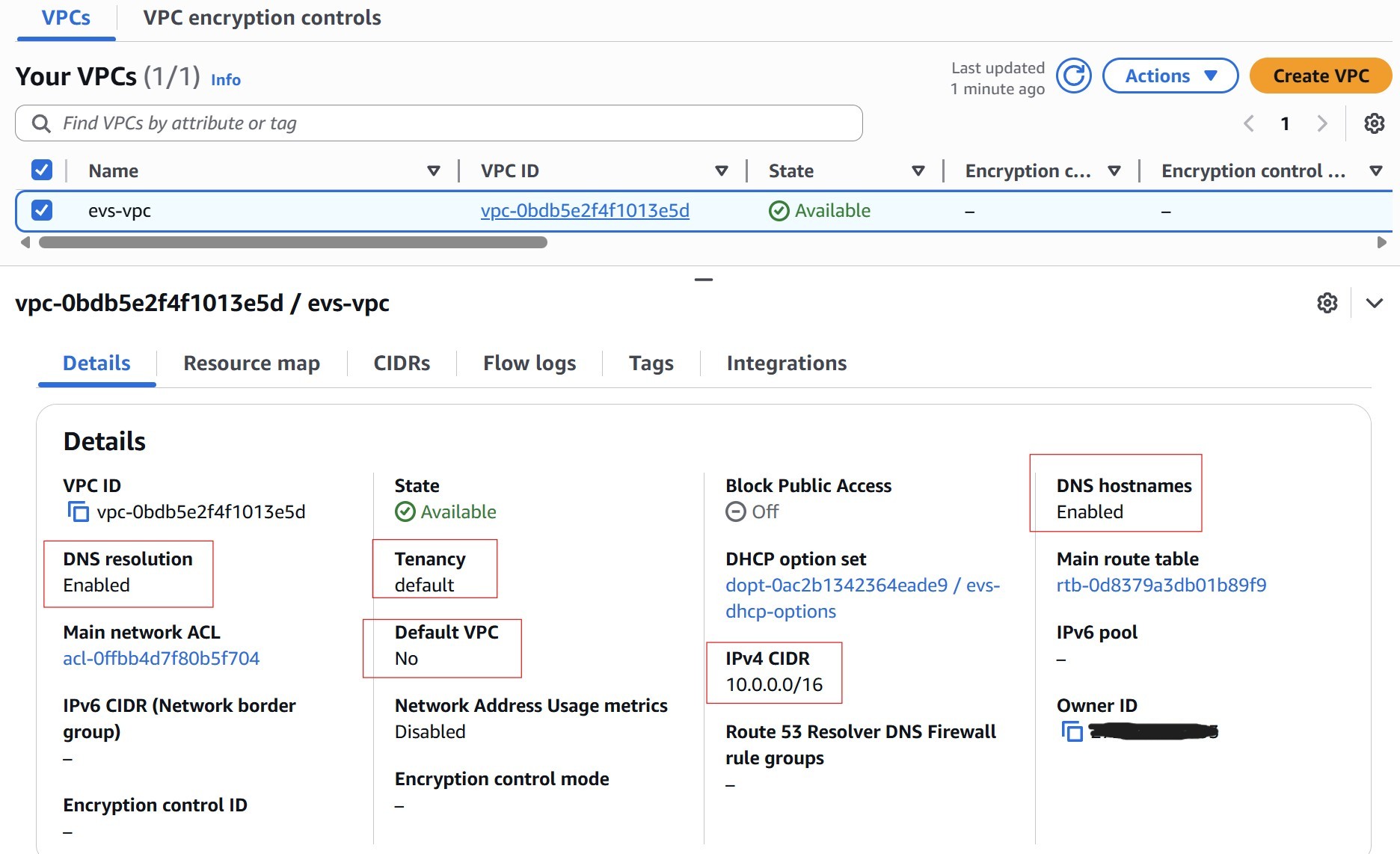Copy the VPC ID vpc-0bdb5e2f4f1013e5d
Screen dimensions: 1400x854
click(x=77, y=512)
